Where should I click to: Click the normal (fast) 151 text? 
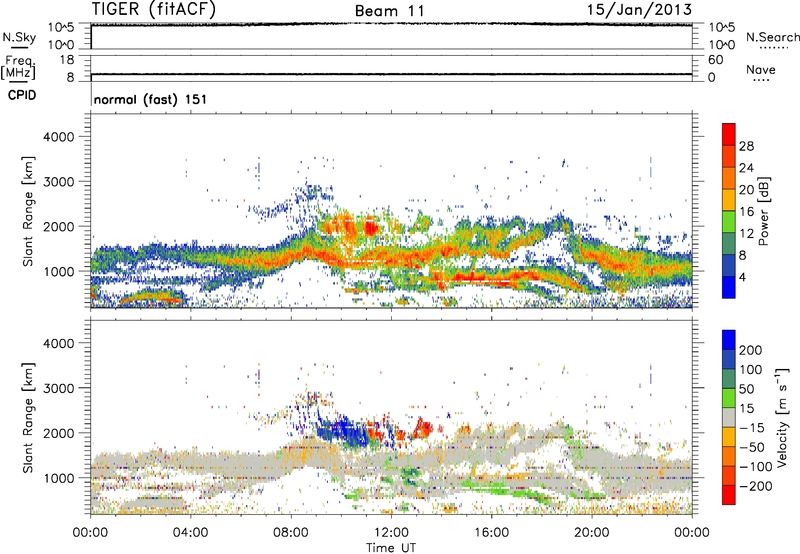pyautogui.click(x=151, y=99)
